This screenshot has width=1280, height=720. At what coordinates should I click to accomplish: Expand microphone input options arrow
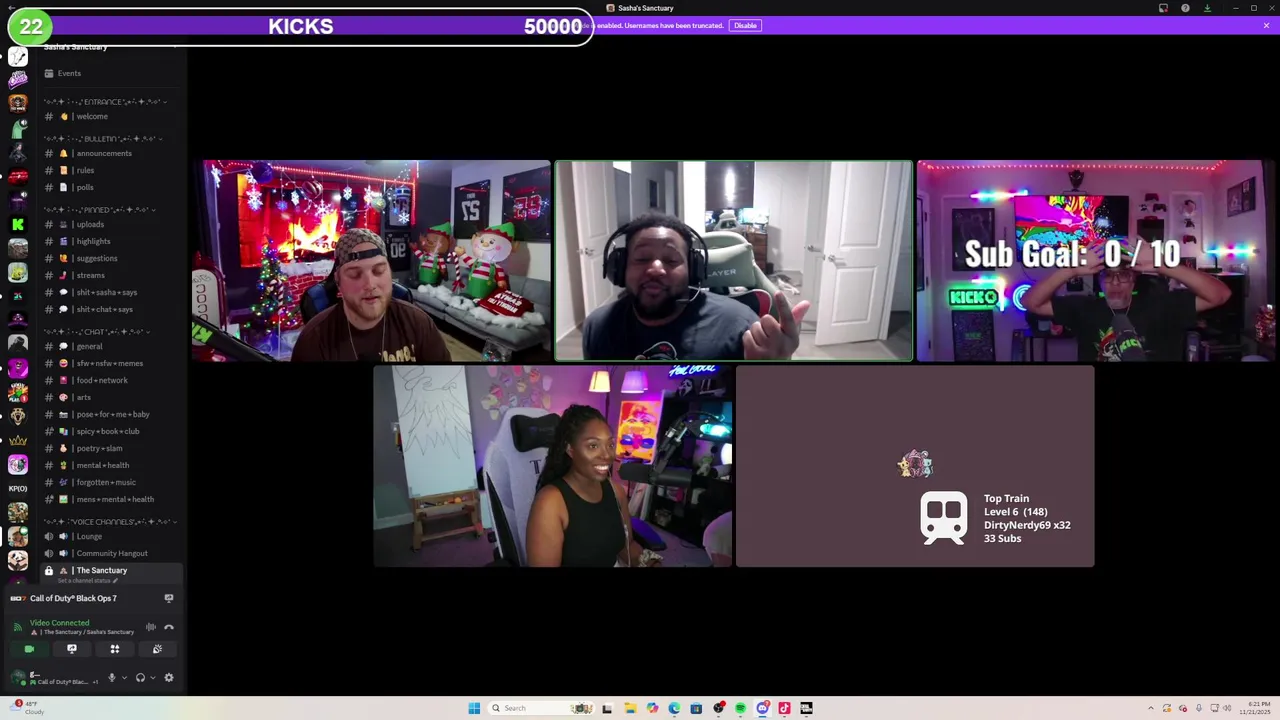[124, 678]
